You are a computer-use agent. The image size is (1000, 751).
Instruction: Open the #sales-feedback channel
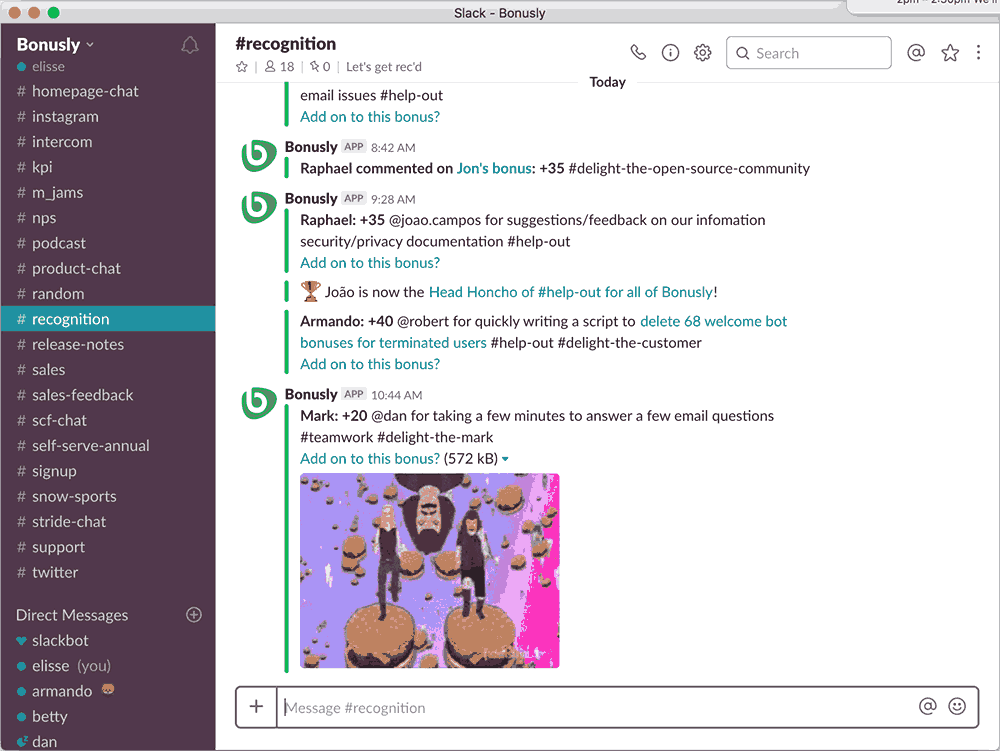tap(108, 395)
